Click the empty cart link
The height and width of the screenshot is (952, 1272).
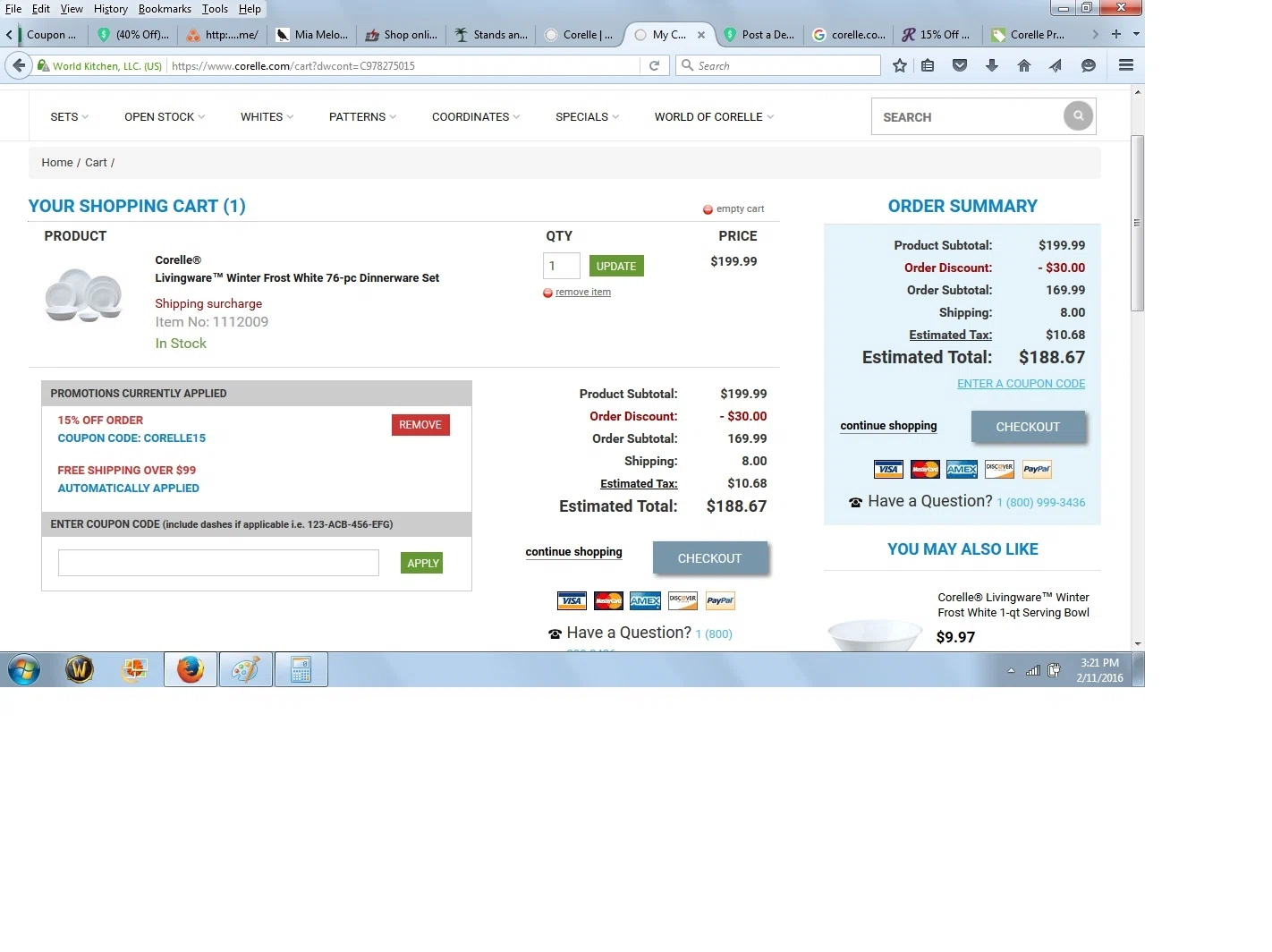(740, 208)
